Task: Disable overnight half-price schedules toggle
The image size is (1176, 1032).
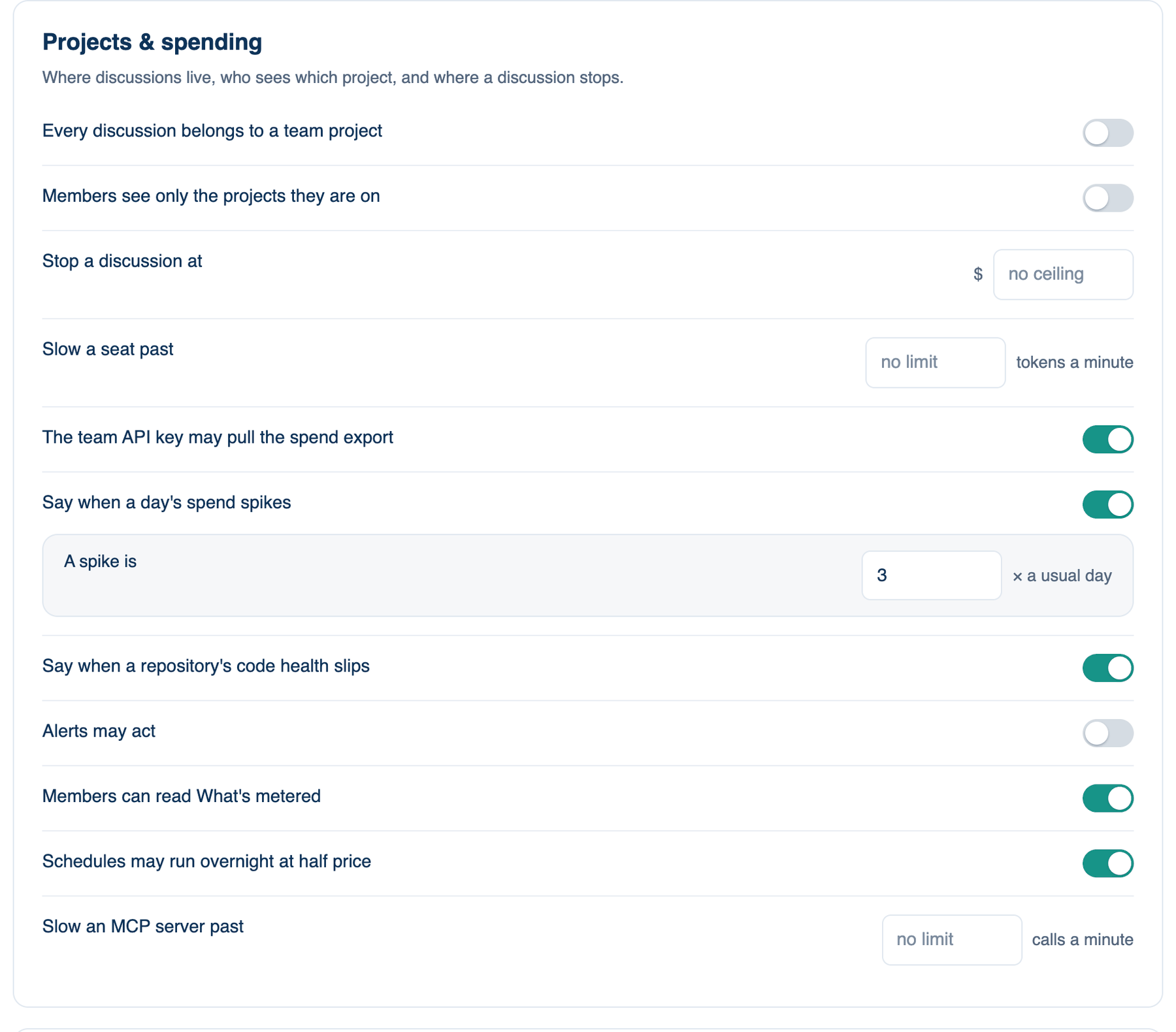Action: 1107,863
